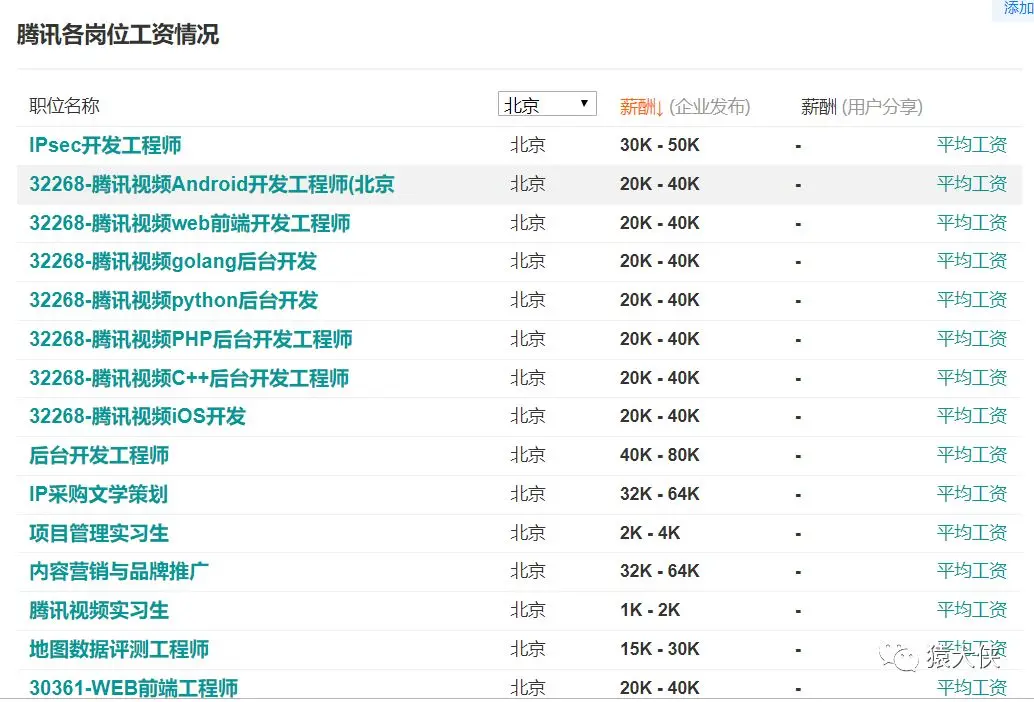Open 32268-腾讯视频PHP后台开发工程师 link
The height and width of the screenshot is (702, 1034).
191,339
